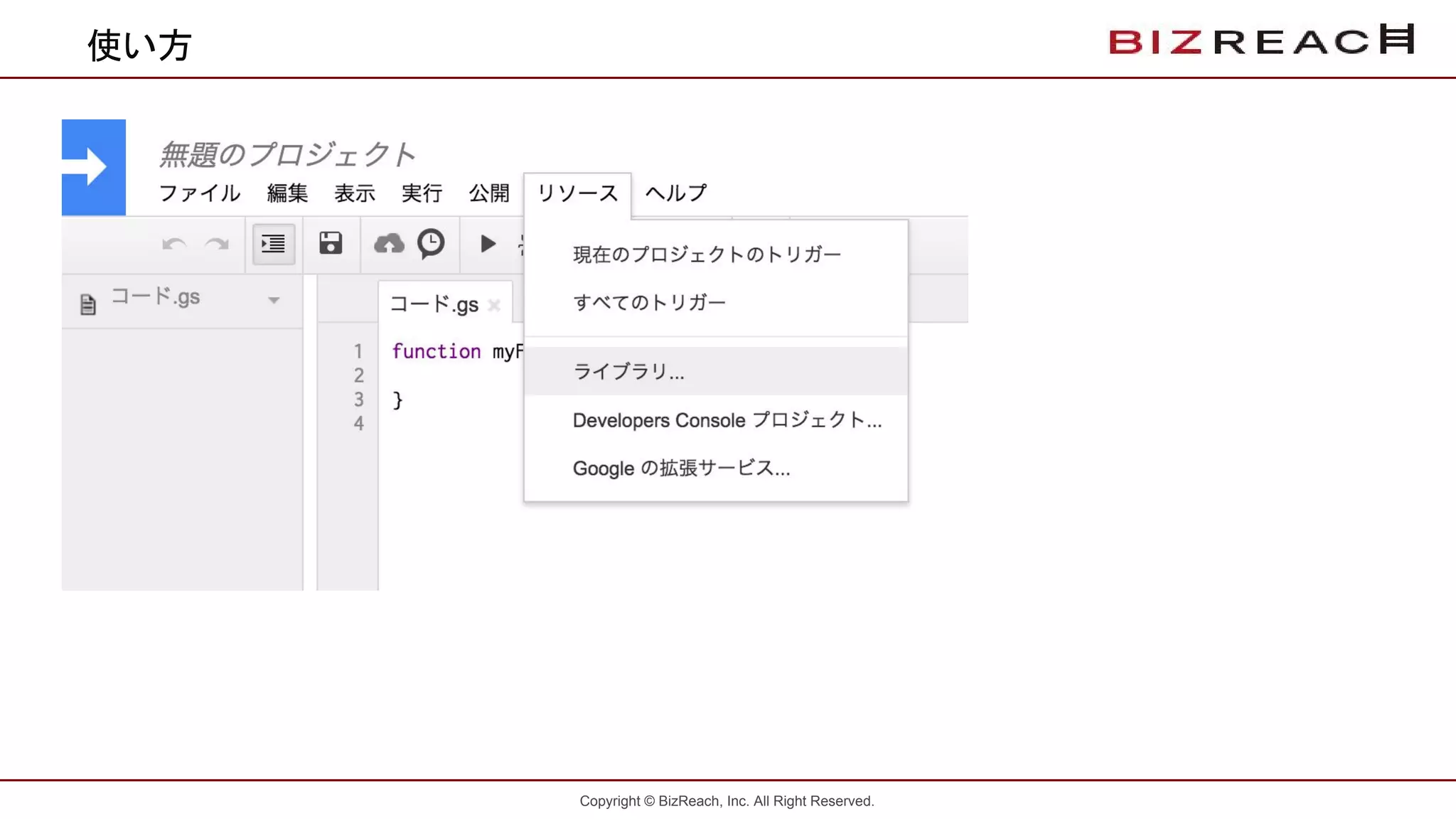The height and width of the screenshot is (819, 1456).
Task: Open the 編集 menu
Action: pos(287,193)
